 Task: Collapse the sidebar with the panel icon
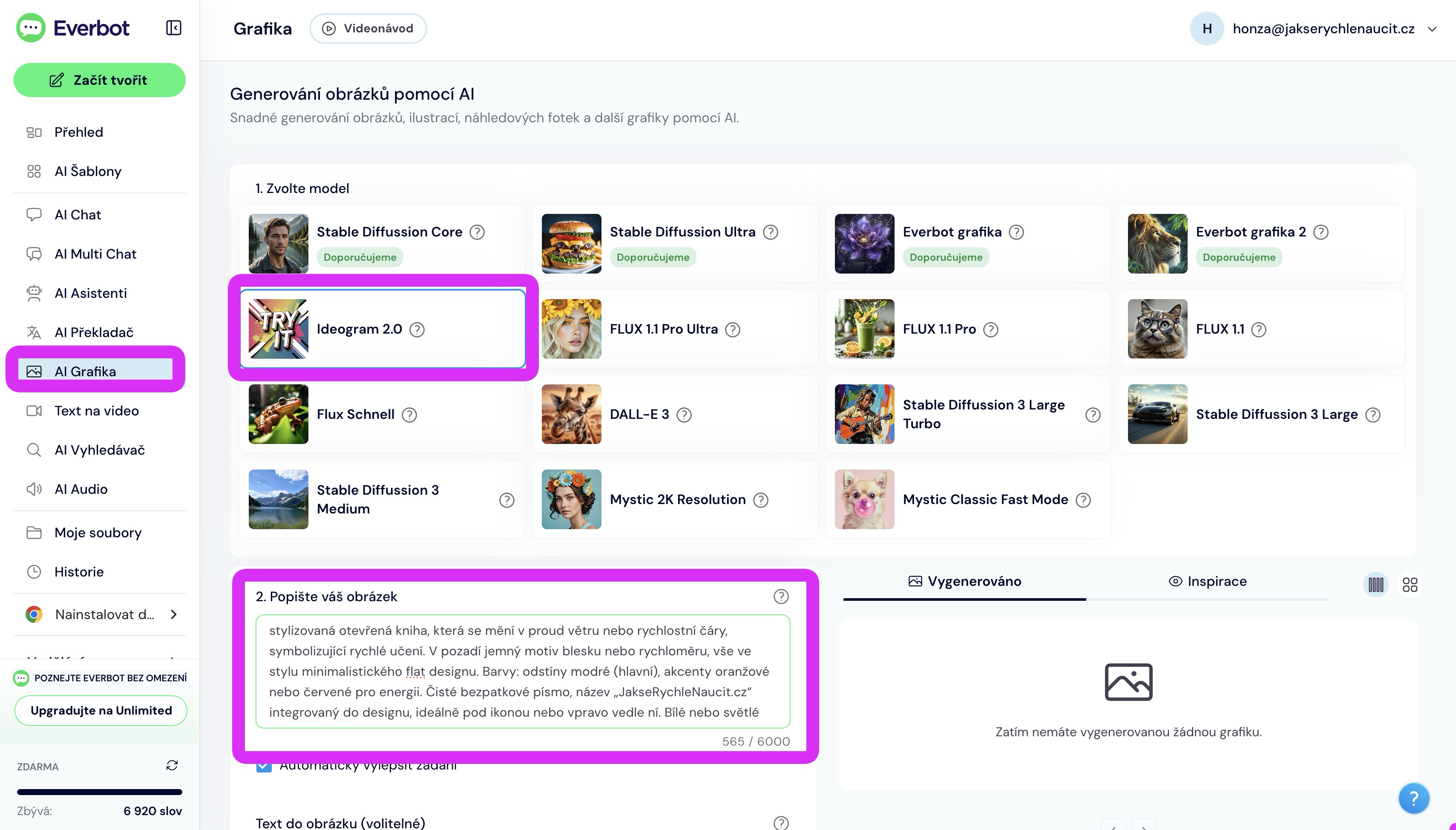coord(174,28)
